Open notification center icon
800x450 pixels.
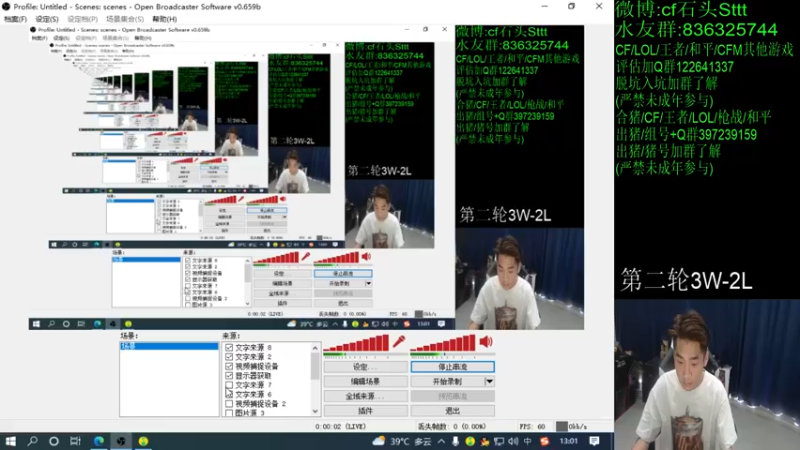(594, 441)
